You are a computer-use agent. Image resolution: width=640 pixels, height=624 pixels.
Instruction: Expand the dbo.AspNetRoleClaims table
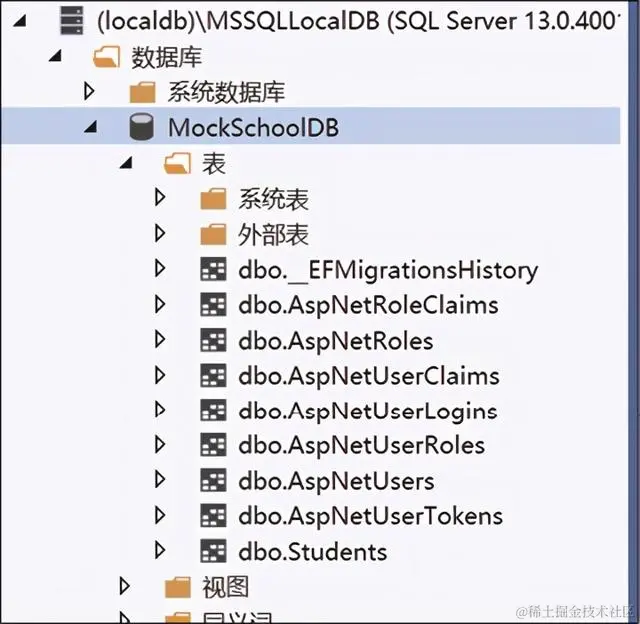coord(160,304)
